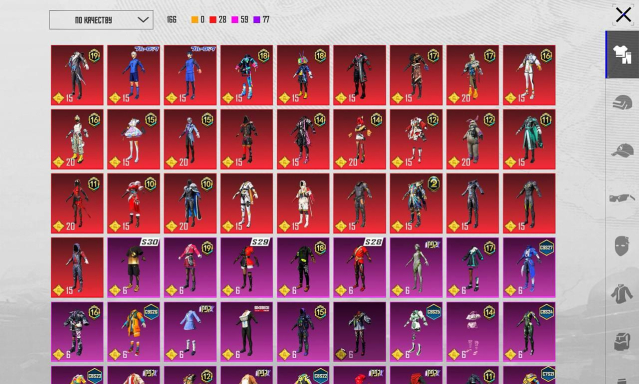
Task: Filter by orange quality count 0
Action: click(x=198, y=20)
